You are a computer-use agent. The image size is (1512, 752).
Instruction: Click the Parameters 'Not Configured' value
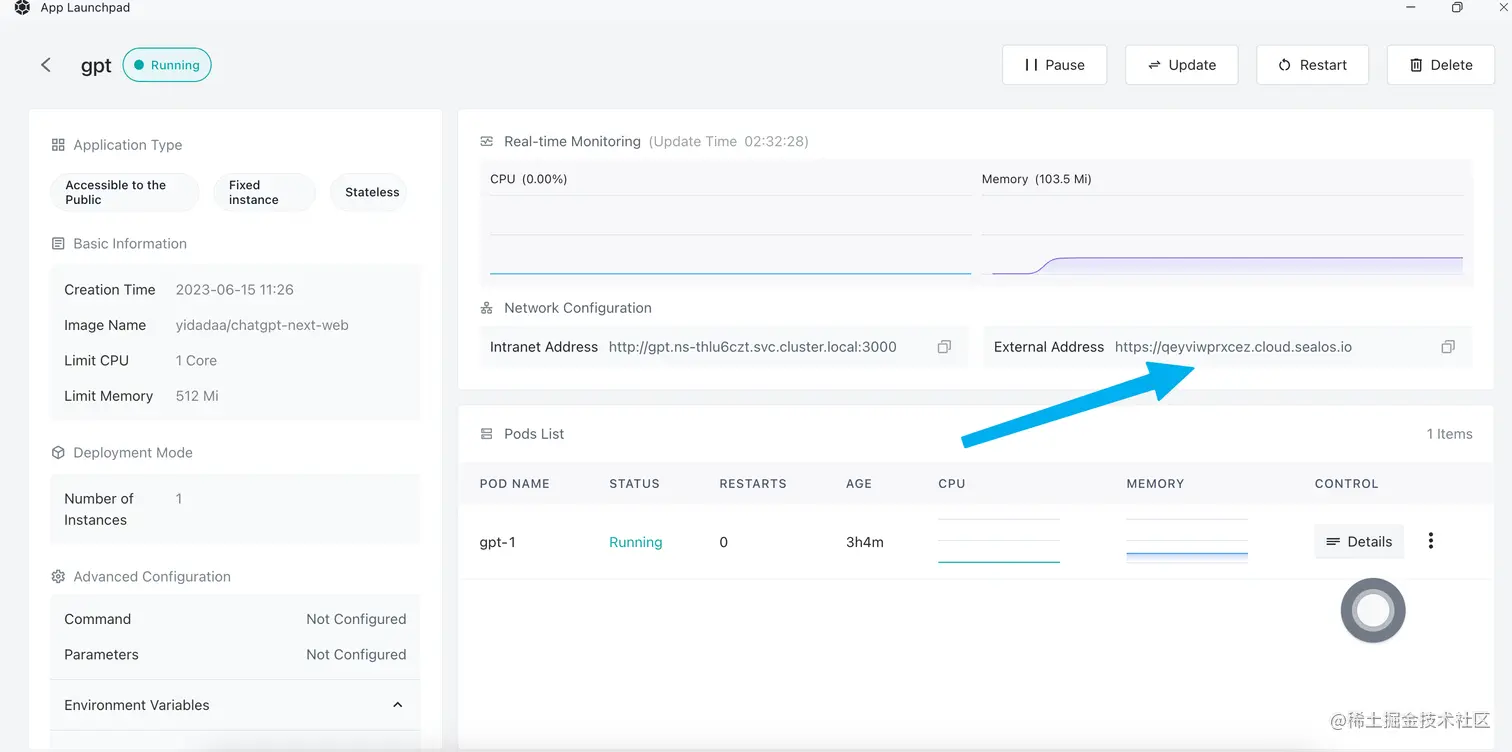pos(356,654)
